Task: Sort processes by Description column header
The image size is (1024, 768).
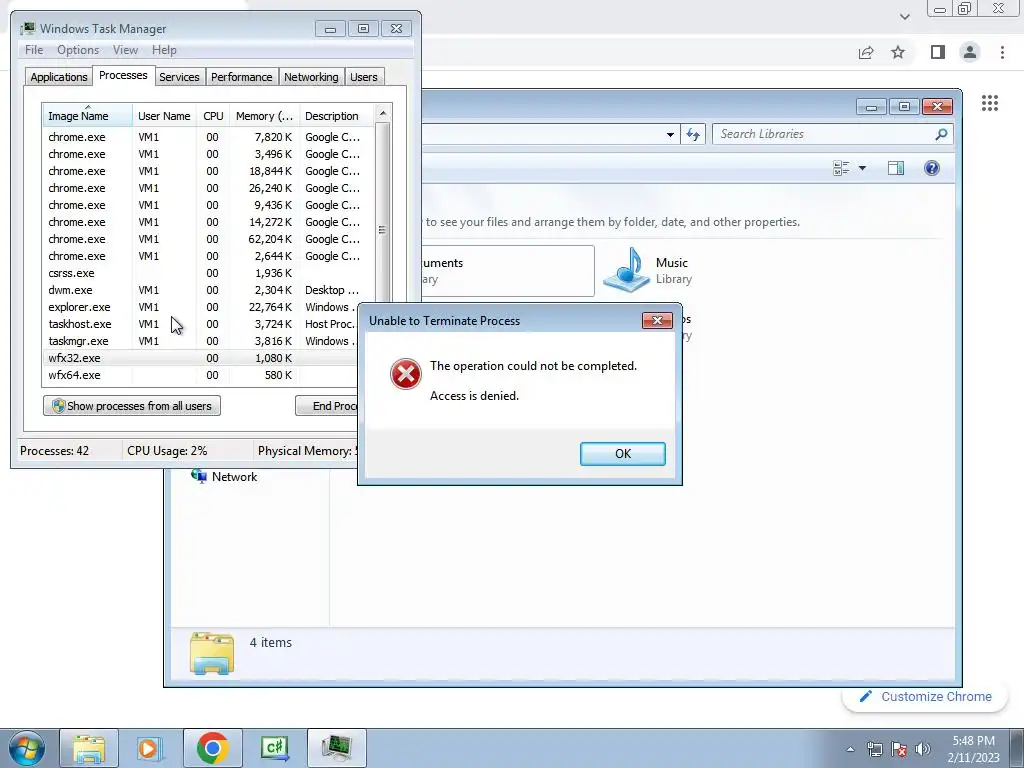Action: click(336, 116)
